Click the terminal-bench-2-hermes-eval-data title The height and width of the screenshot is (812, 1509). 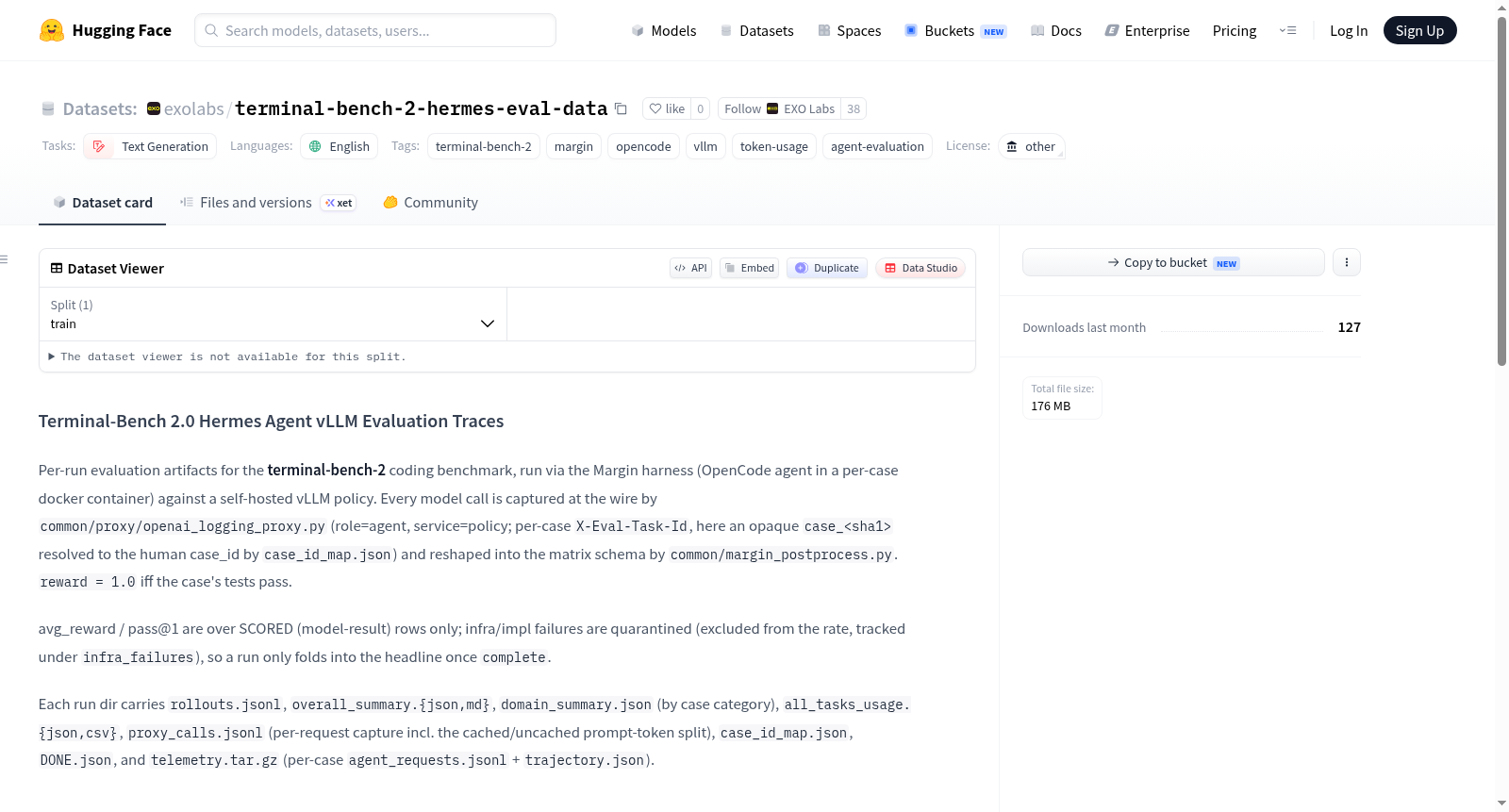pos(421,108)
